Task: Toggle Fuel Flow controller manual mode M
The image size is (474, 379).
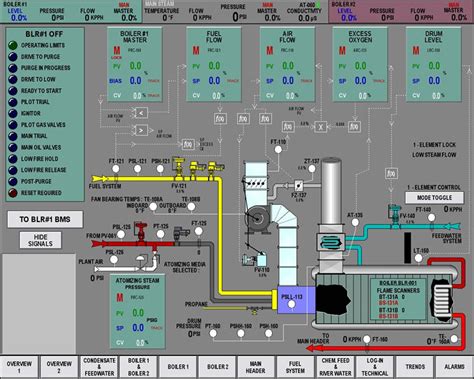Action: tap(196, 51)
